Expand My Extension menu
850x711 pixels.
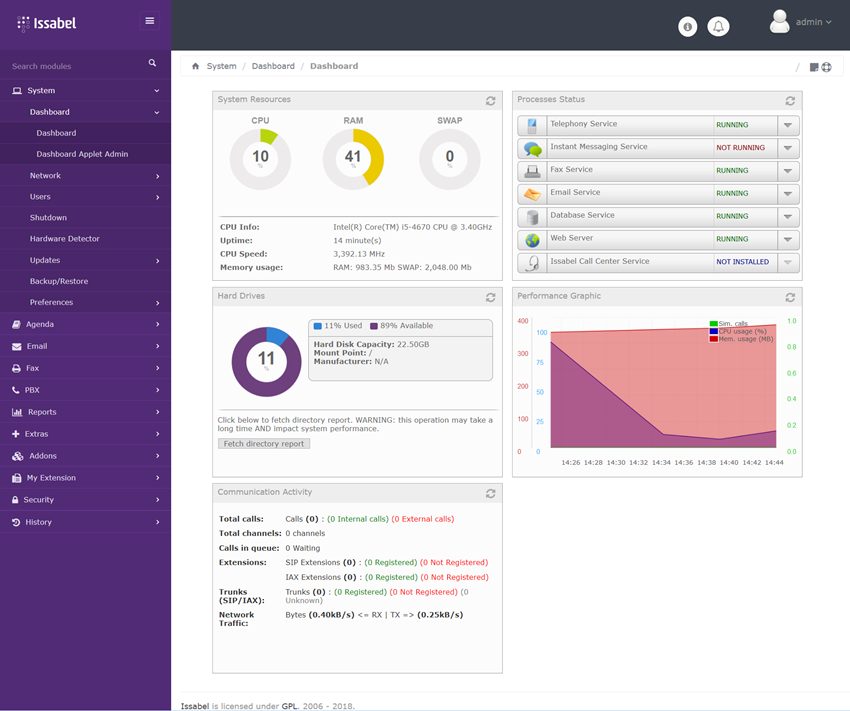[x=85, y=478]
